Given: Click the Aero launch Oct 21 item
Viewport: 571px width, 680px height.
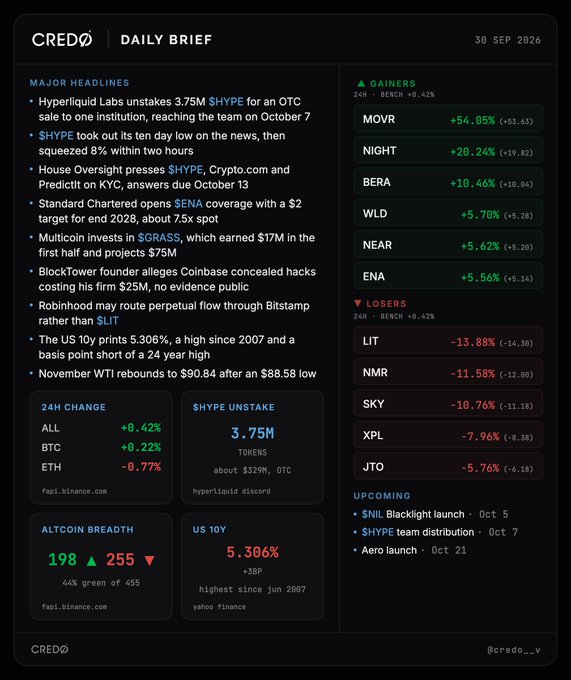Looking at the screenshot, I should tap(414, 550).
